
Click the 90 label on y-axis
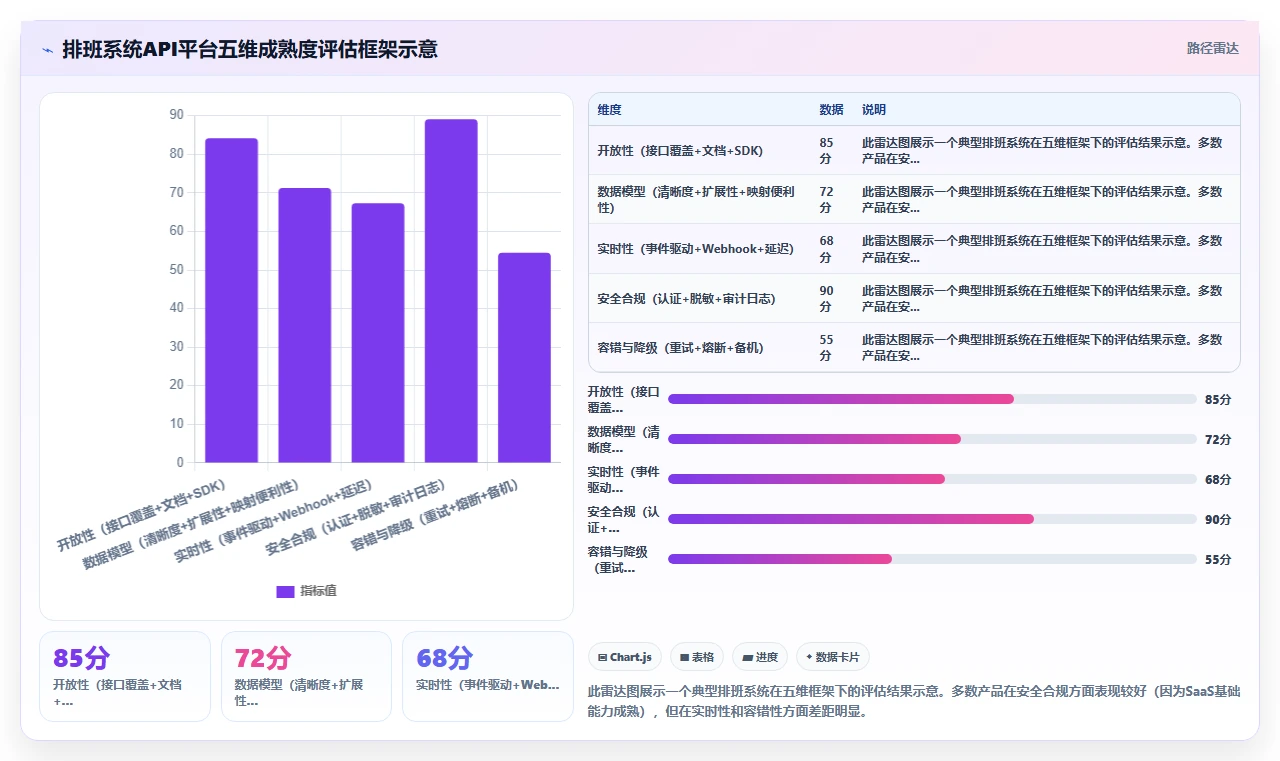click(177, 115)
